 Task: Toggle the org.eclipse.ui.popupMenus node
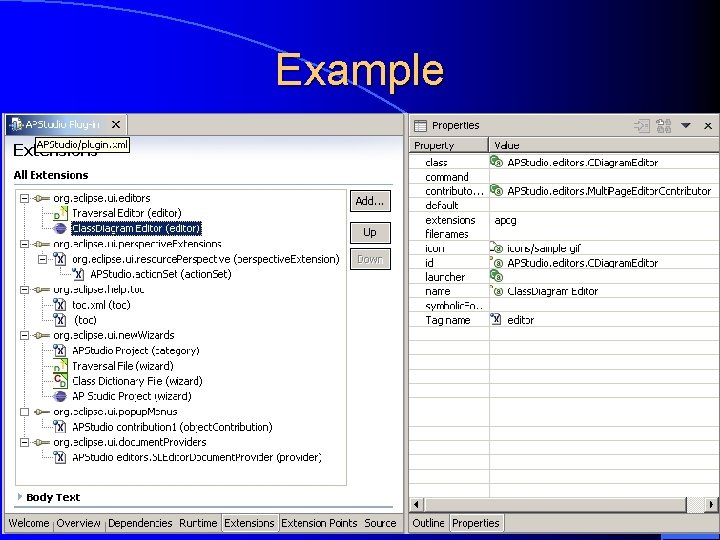(x=25, y=412)
